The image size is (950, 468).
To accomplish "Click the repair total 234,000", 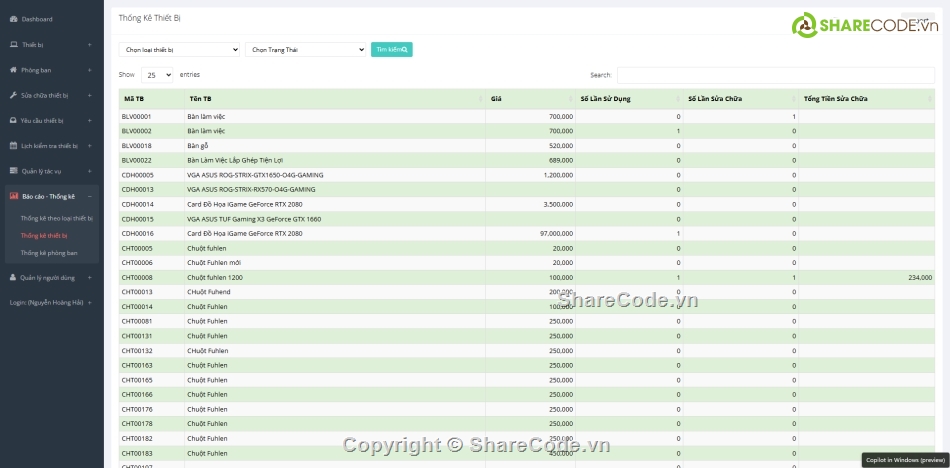I will coord(920,278).
